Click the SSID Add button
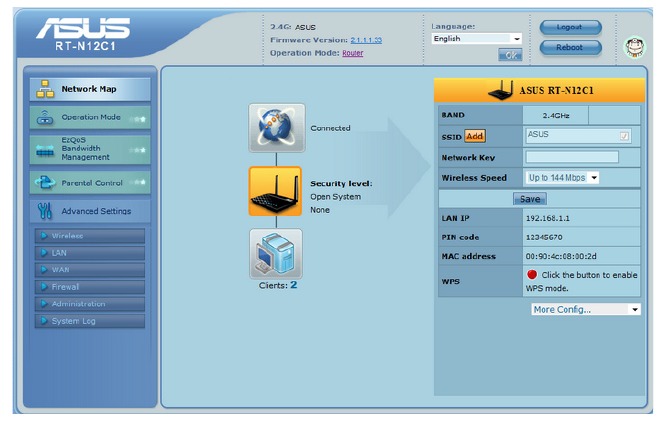Viewport: 665px width, 429px height. coord(475,136)
